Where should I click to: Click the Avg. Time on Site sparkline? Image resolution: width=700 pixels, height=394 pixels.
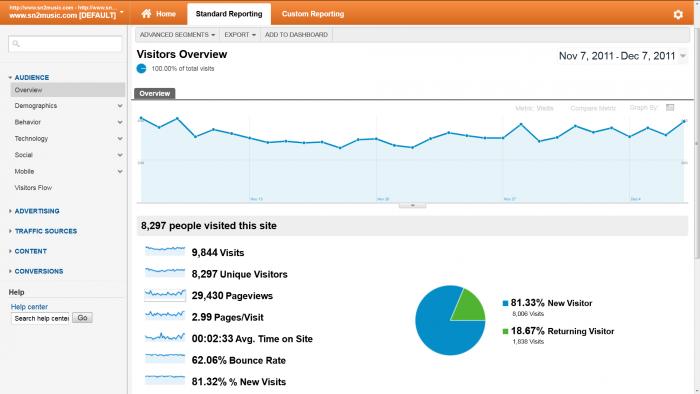165,337
